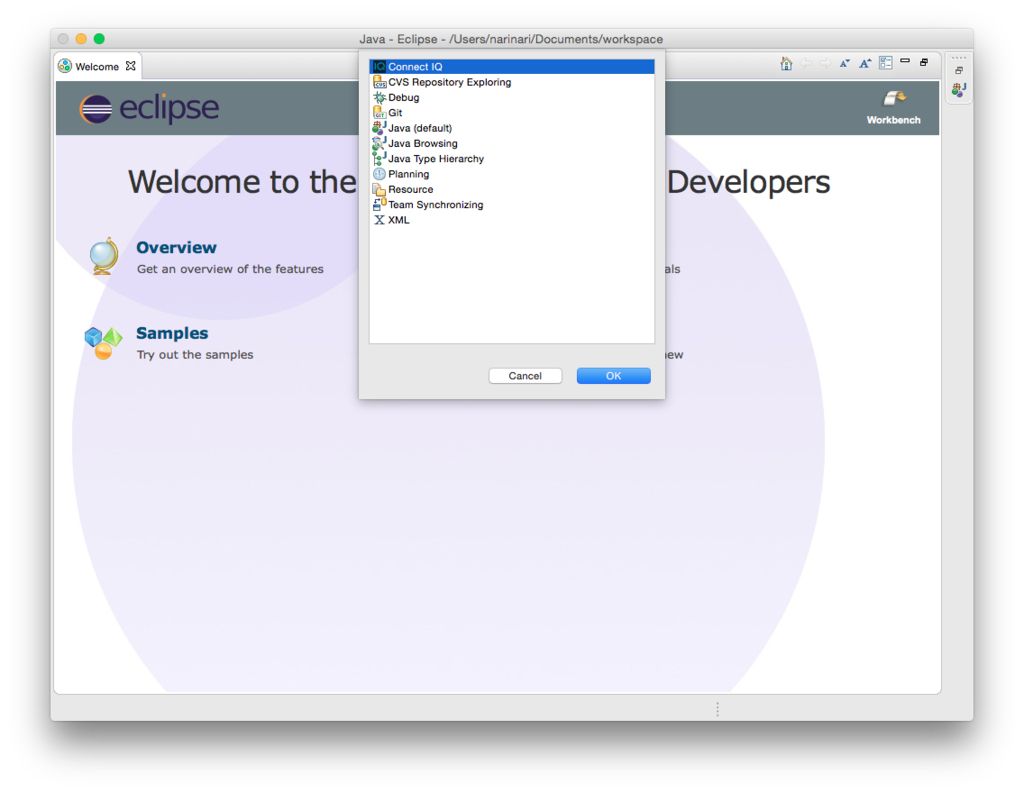This screenshot has height=793, width=1024.
Task: Pick the Planning perspective
Action: 511,174
